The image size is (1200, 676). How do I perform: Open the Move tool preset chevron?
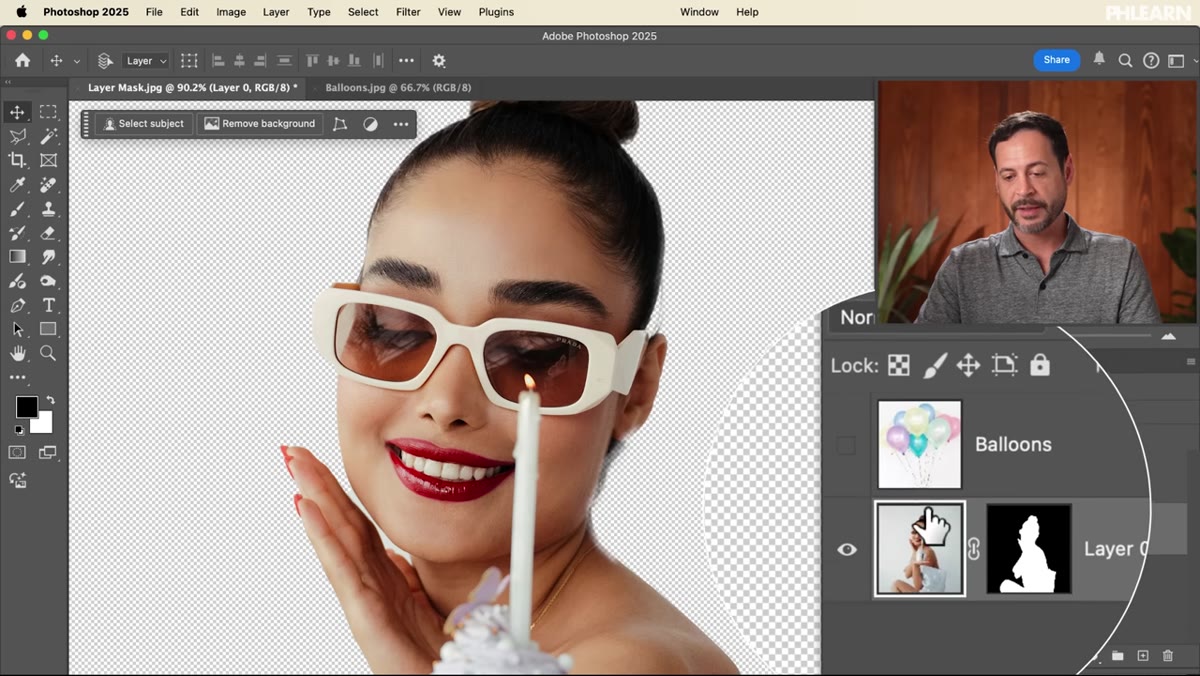pos(77,61)
